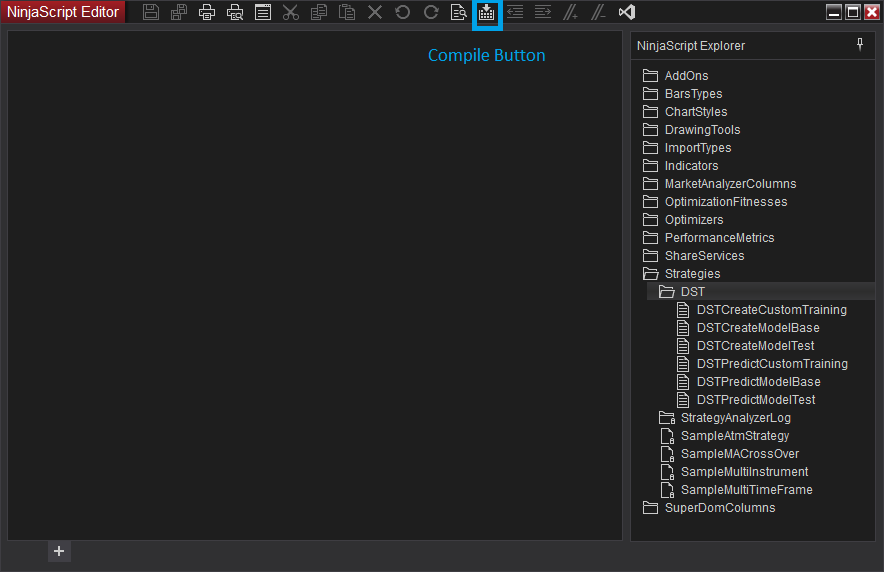Open the ShareServices folder
The width and height of the screenshot is (884, 572).
(693, 256)
